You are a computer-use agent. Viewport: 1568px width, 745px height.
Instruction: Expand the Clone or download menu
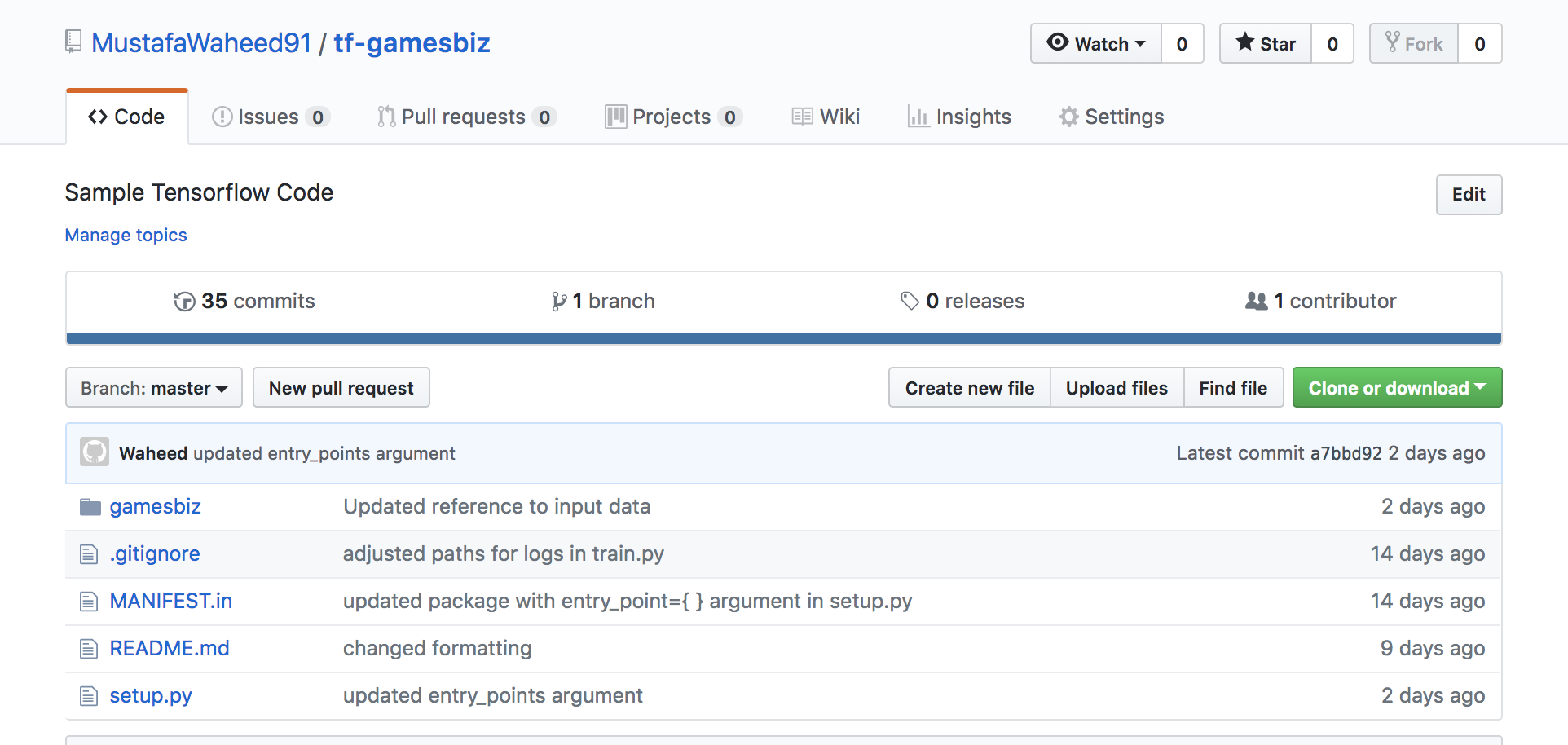pyautogui.click(x=1397, y=387)
